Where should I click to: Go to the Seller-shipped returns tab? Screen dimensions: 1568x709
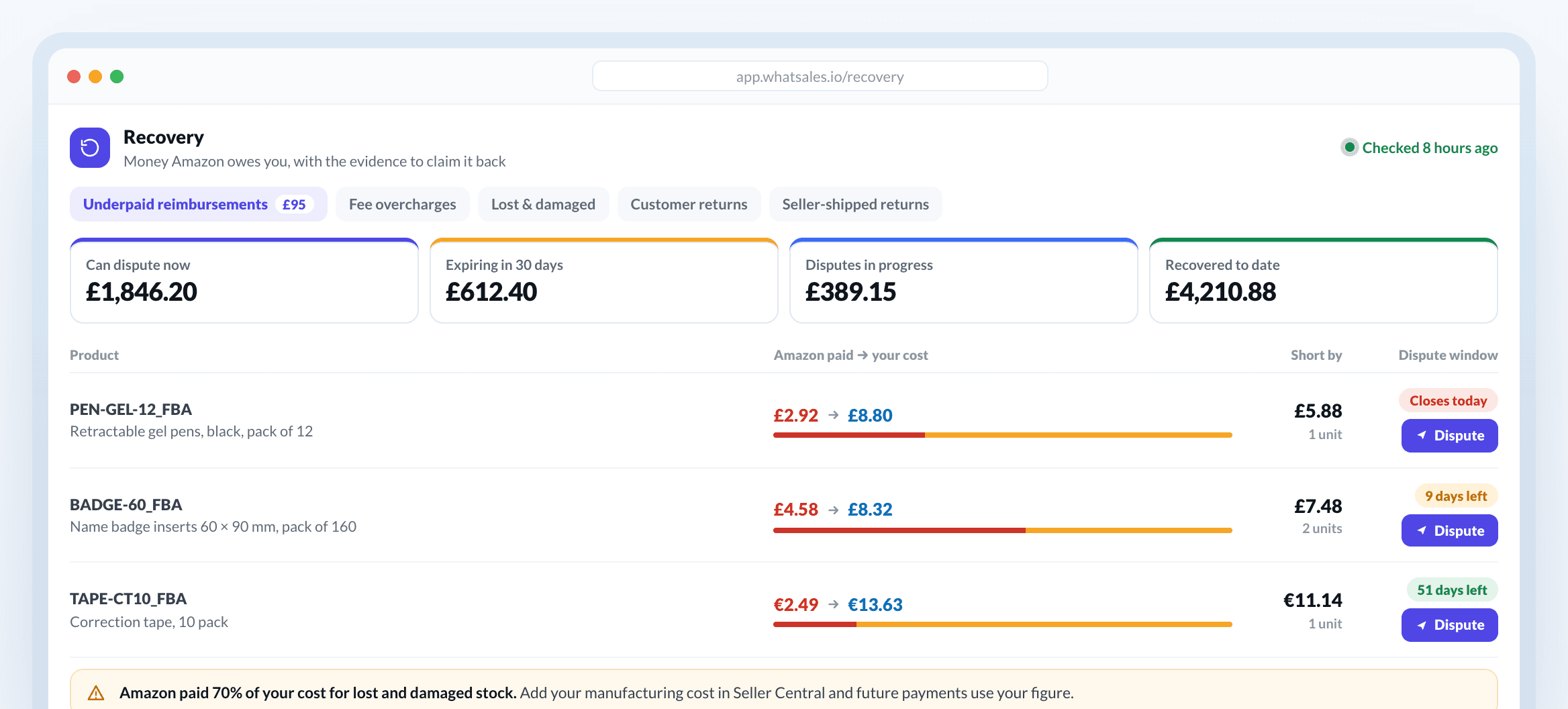(x=855, y=204)
